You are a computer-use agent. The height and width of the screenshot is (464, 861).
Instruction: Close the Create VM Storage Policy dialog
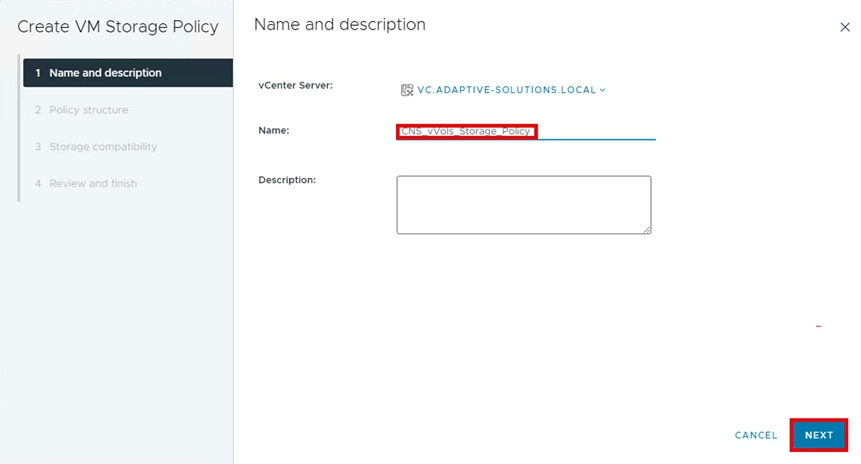coord(845,28)
